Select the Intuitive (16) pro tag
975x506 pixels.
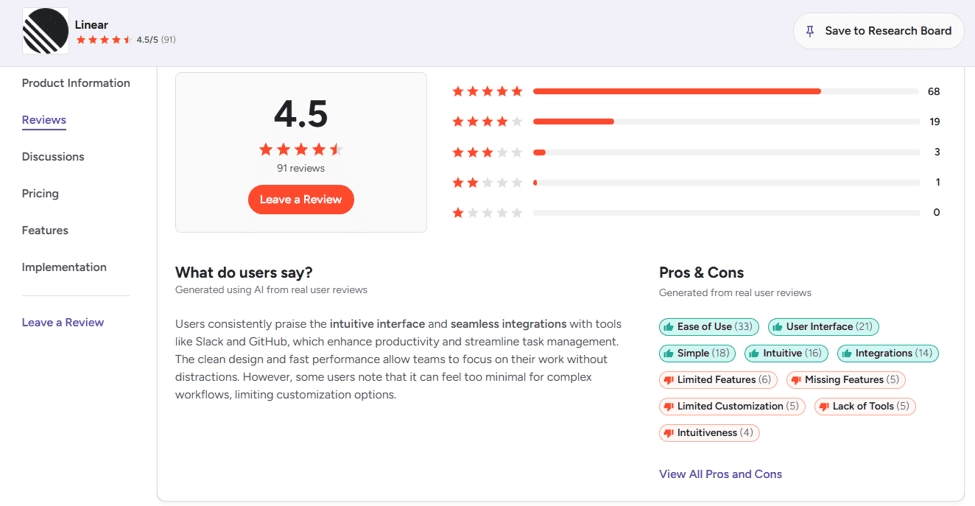click(x=786, y=354)
